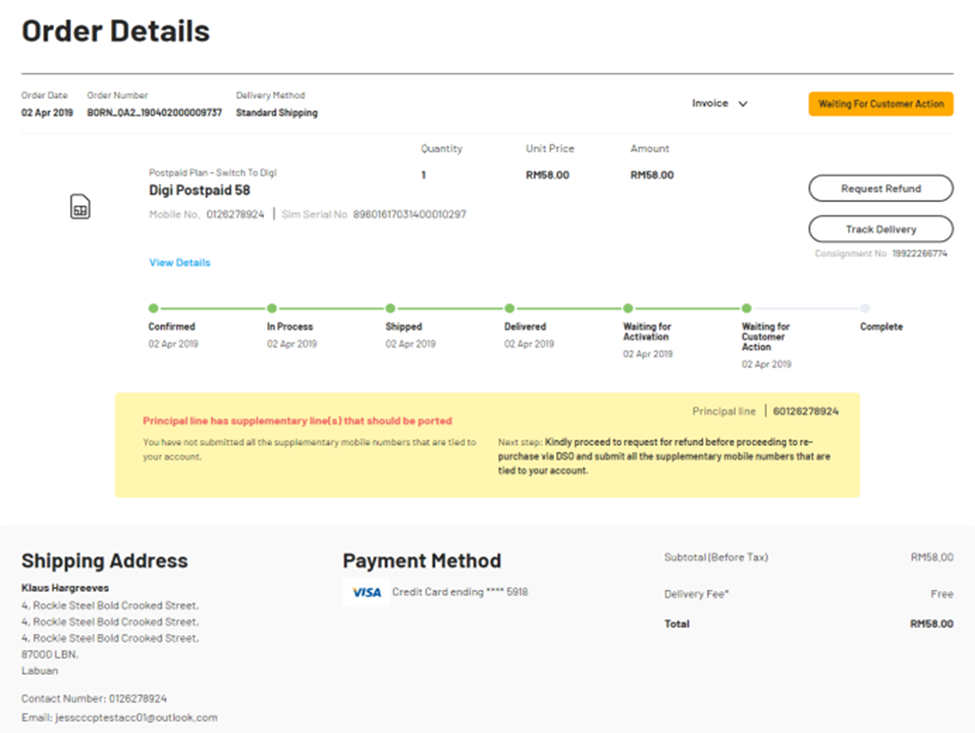The width and height of the screenshot is (975, 733).
Task: Select the In Process step dot
Action: pos(272,308)
